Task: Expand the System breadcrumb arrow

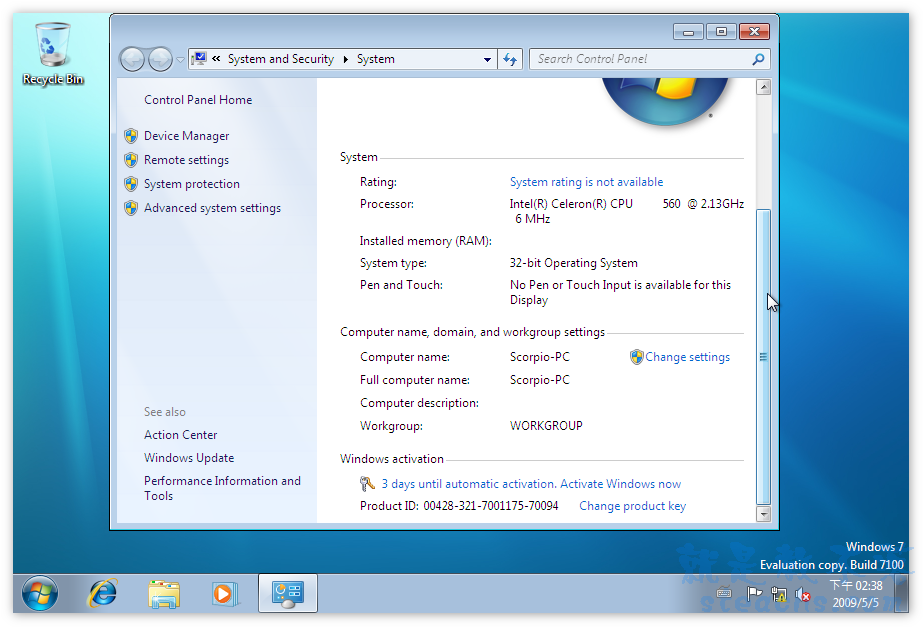Action: [346, 59]
